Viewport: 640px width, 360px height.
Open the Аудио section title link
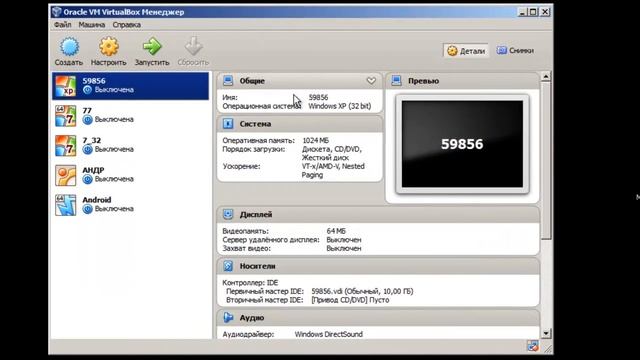tap(251, 318)
